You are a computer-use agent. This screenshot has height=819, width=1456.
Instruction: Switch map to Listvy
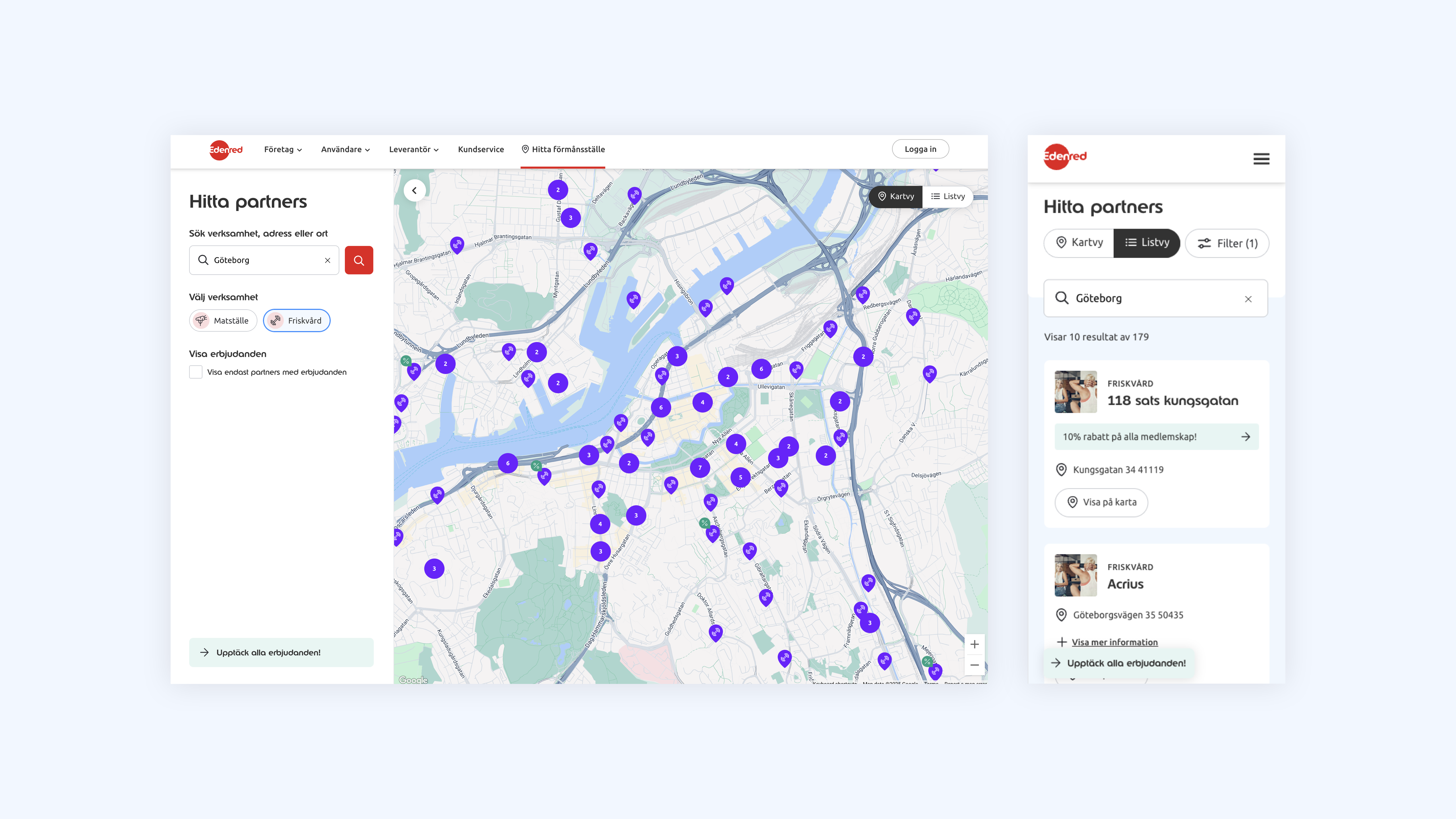(x=948, y=197)
